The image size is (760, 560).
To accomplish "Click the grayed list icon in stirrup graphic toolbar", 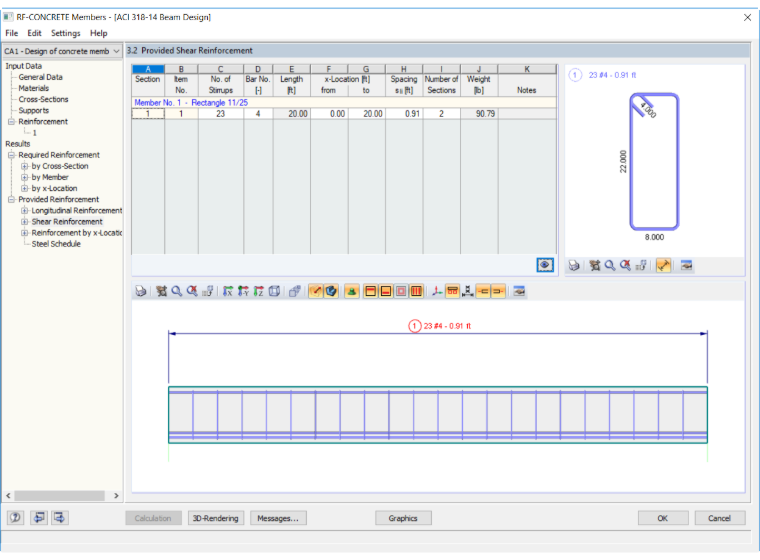I will [641, 266].
